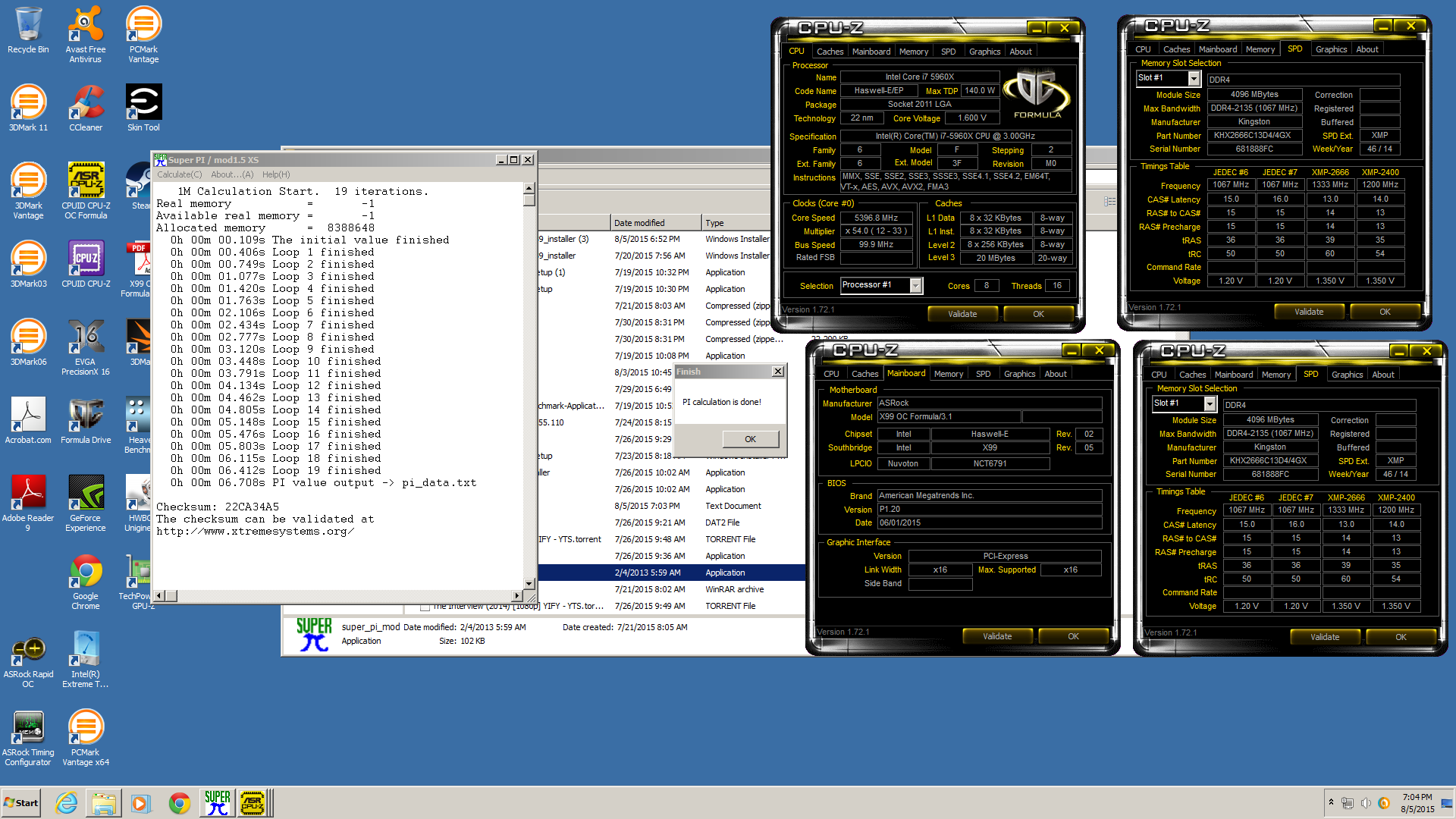This screenshot has height=819, width=1456.
Task: Close the Finish dialog with its X
Action: 777,371
